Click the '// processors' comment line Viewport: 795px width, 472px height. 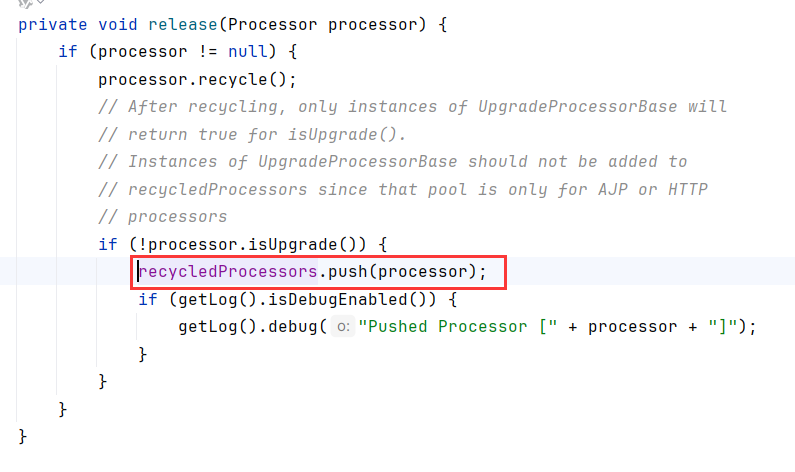[163, 217]
